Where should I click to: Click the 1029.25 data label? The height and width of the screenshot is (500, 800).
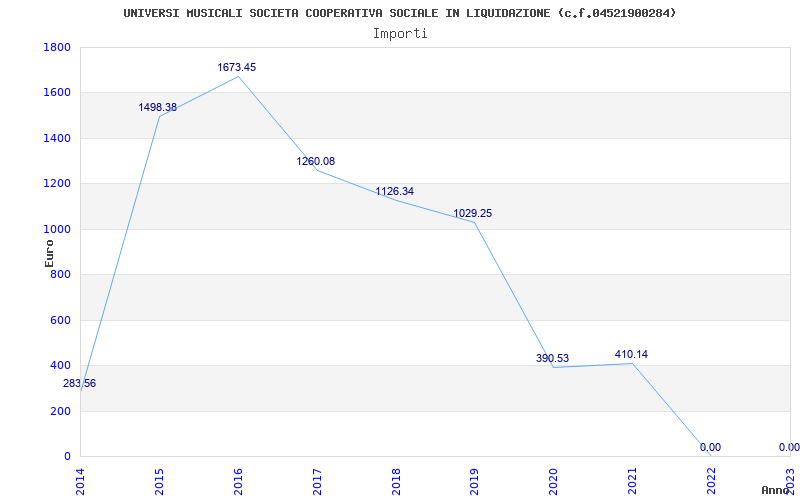[x=473, y=213]
